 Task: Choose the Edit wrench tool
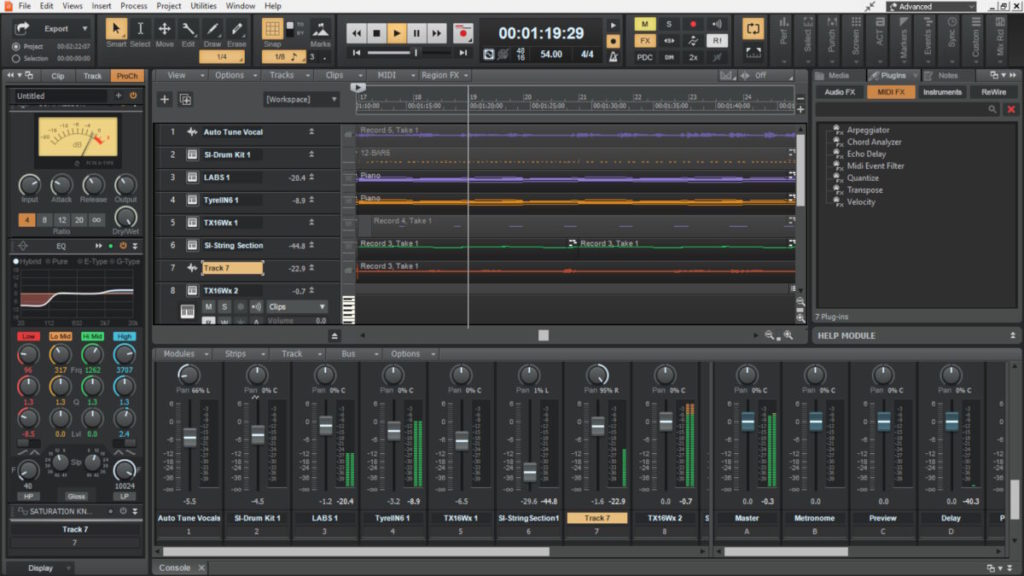(188, 29)
